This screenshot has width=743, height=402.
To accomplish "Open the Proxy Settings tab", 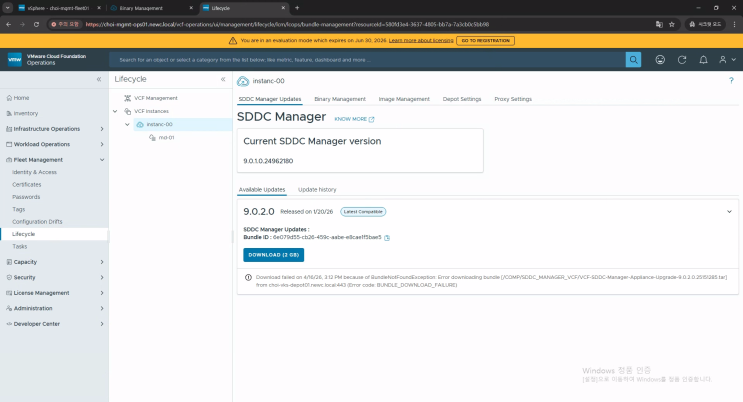I will 513,99.
